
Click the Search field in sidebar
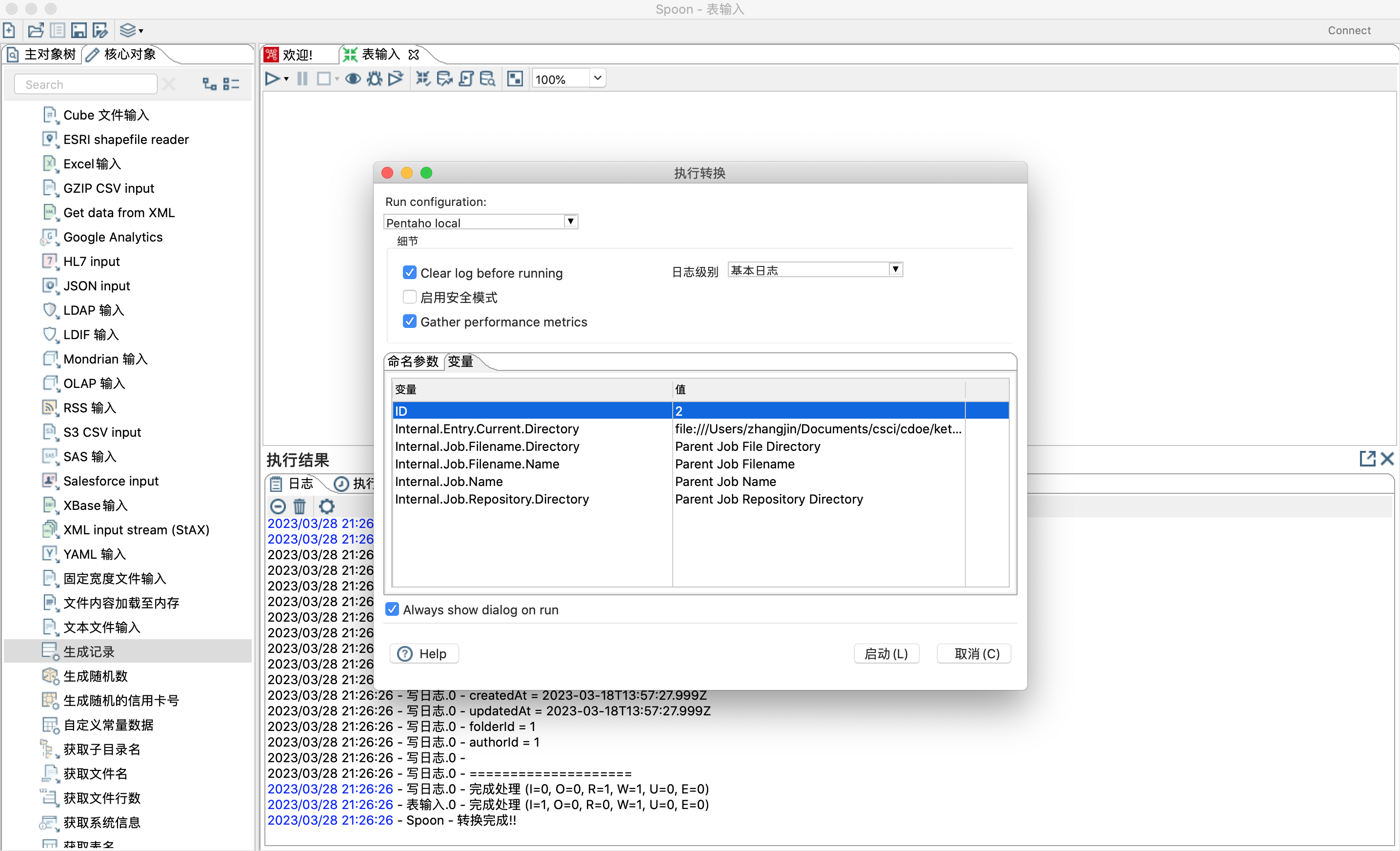point(85,85)
